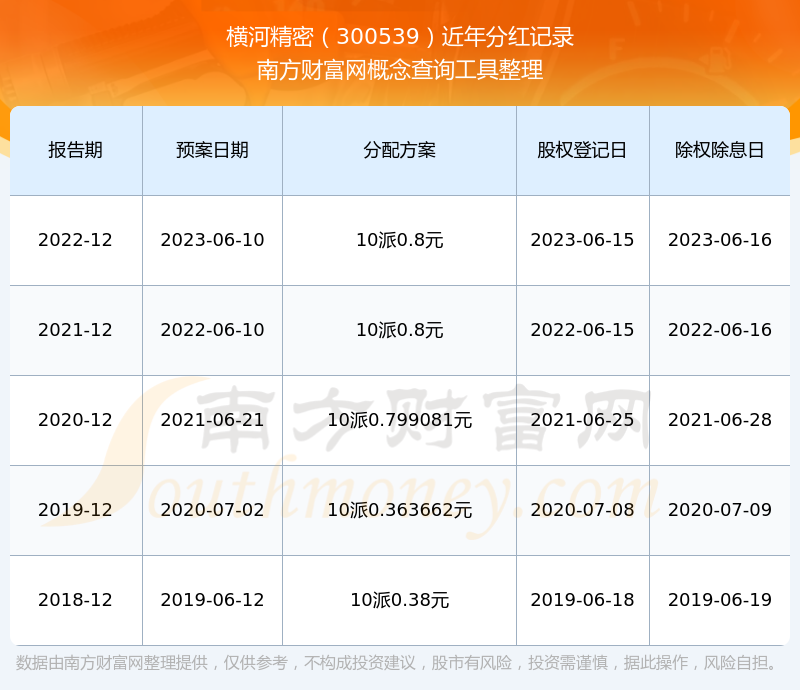Screen dimensions: 800x690
Task: Select the 2021-12 row's 10派0.8元 plan
Action: 399,330
